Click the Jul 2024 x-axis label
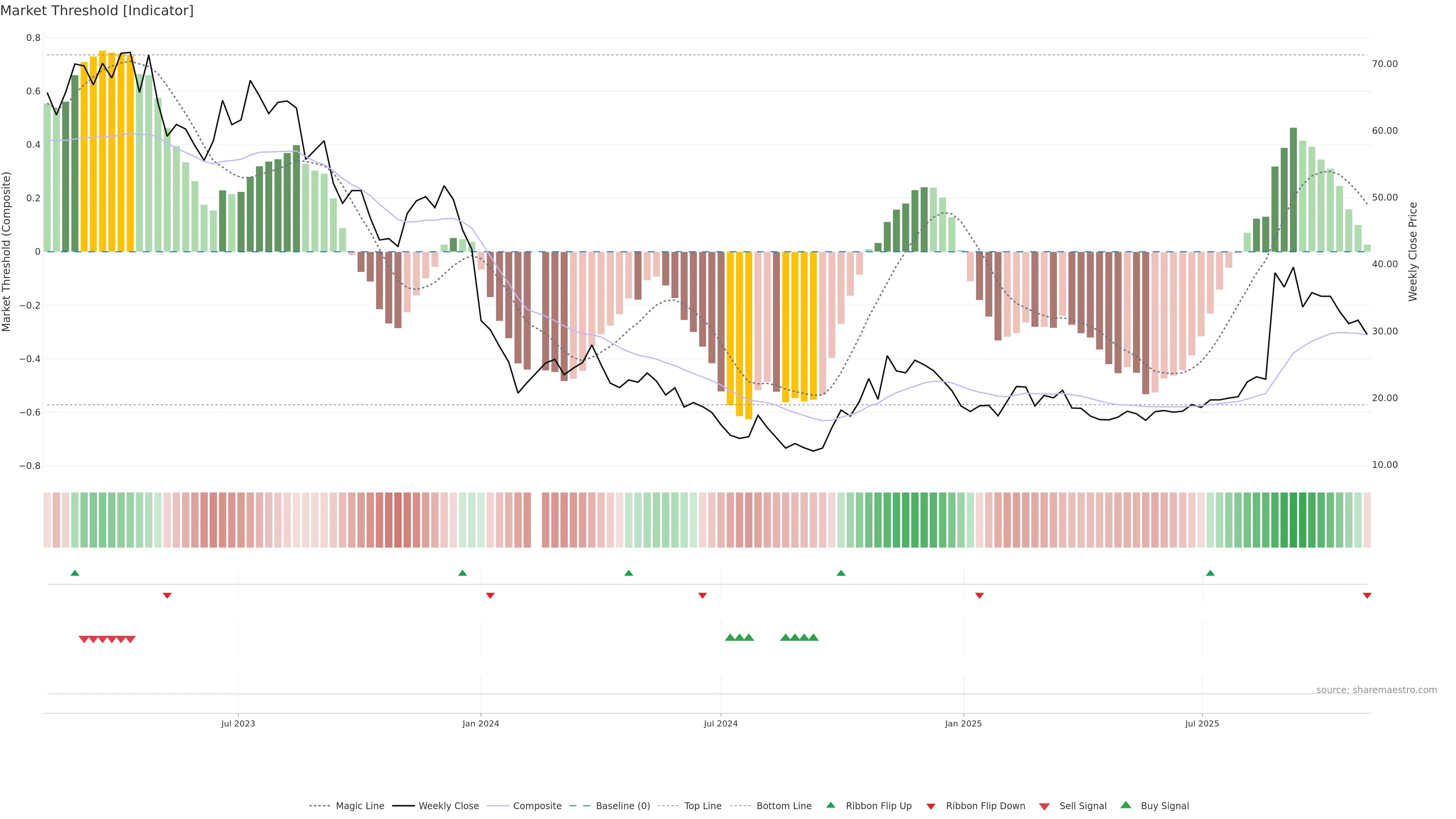The width and height of the screenshot is (1456, 819). 721,723
